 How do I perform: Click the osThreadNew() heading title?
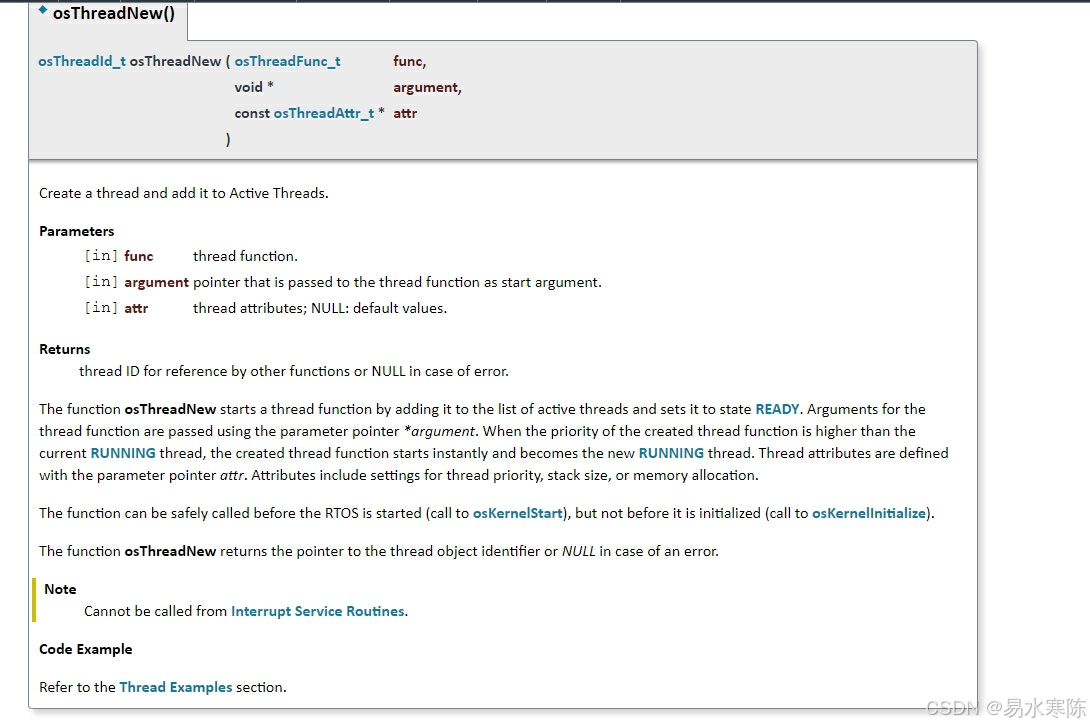[114, 13]
